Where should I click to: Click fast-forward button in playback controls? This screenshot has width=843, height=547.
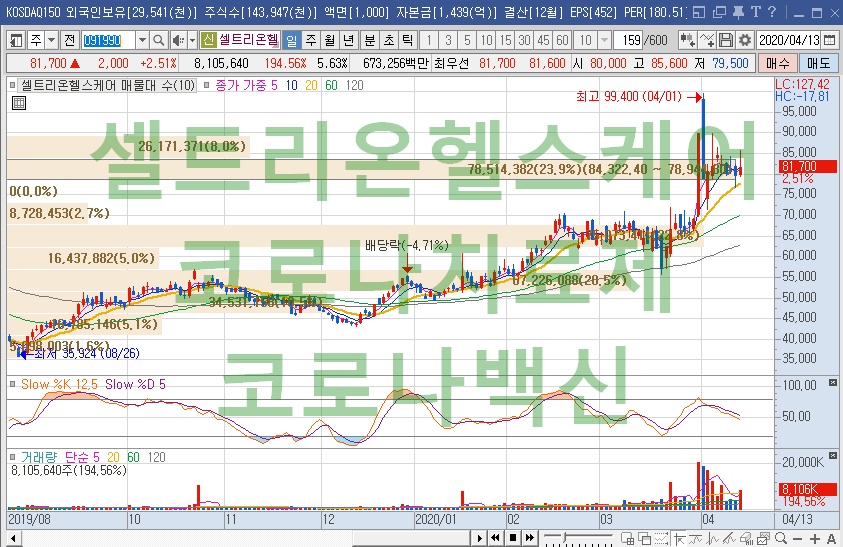tap(530, 538)
